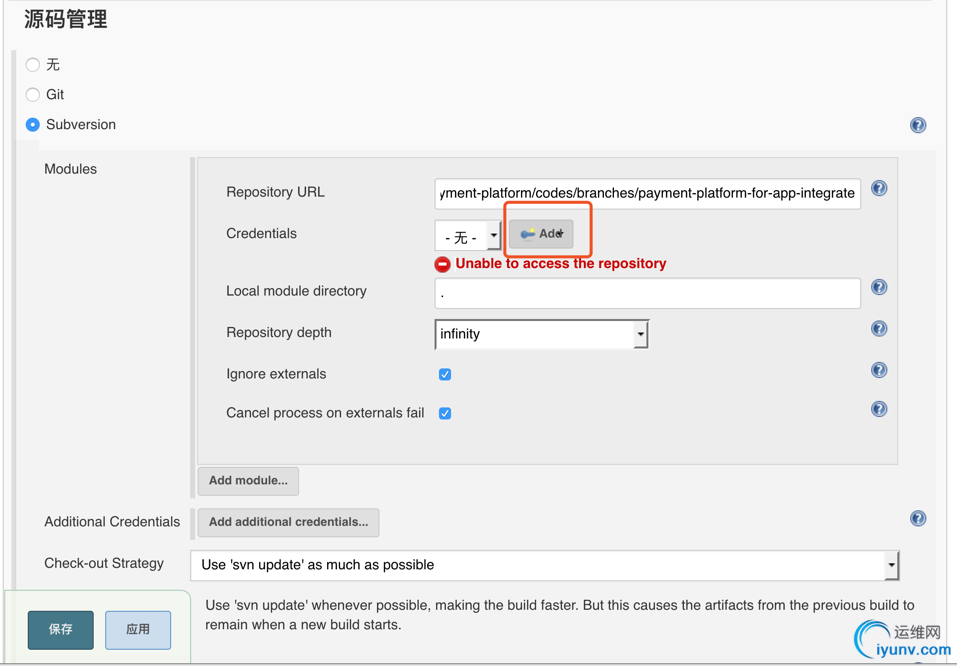Click the 保存 (Save) button

[60, 630]
